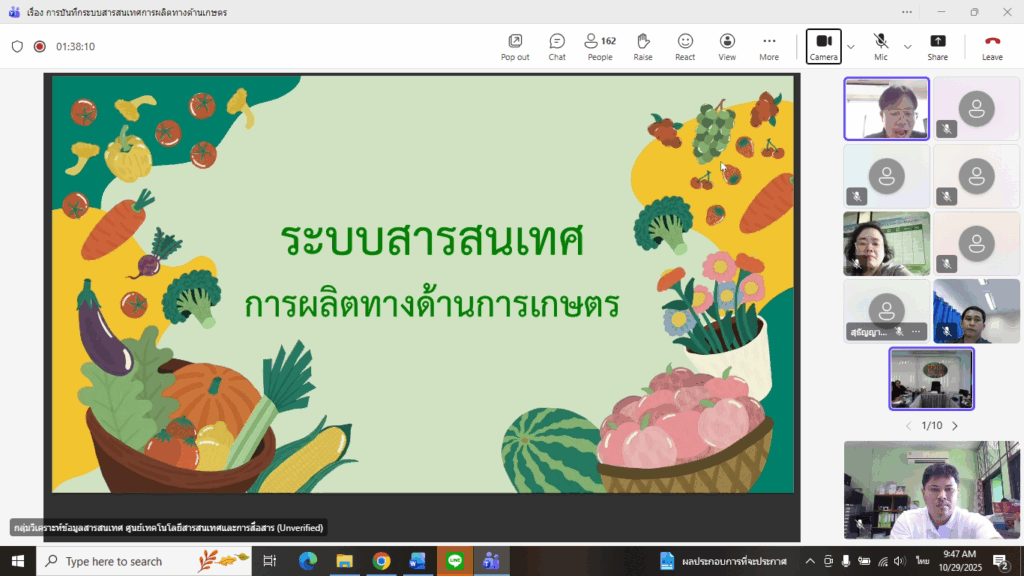This screenshot has width=1024, height=576.
Task: Click the shield privacy icon
Action: [17, 46]
